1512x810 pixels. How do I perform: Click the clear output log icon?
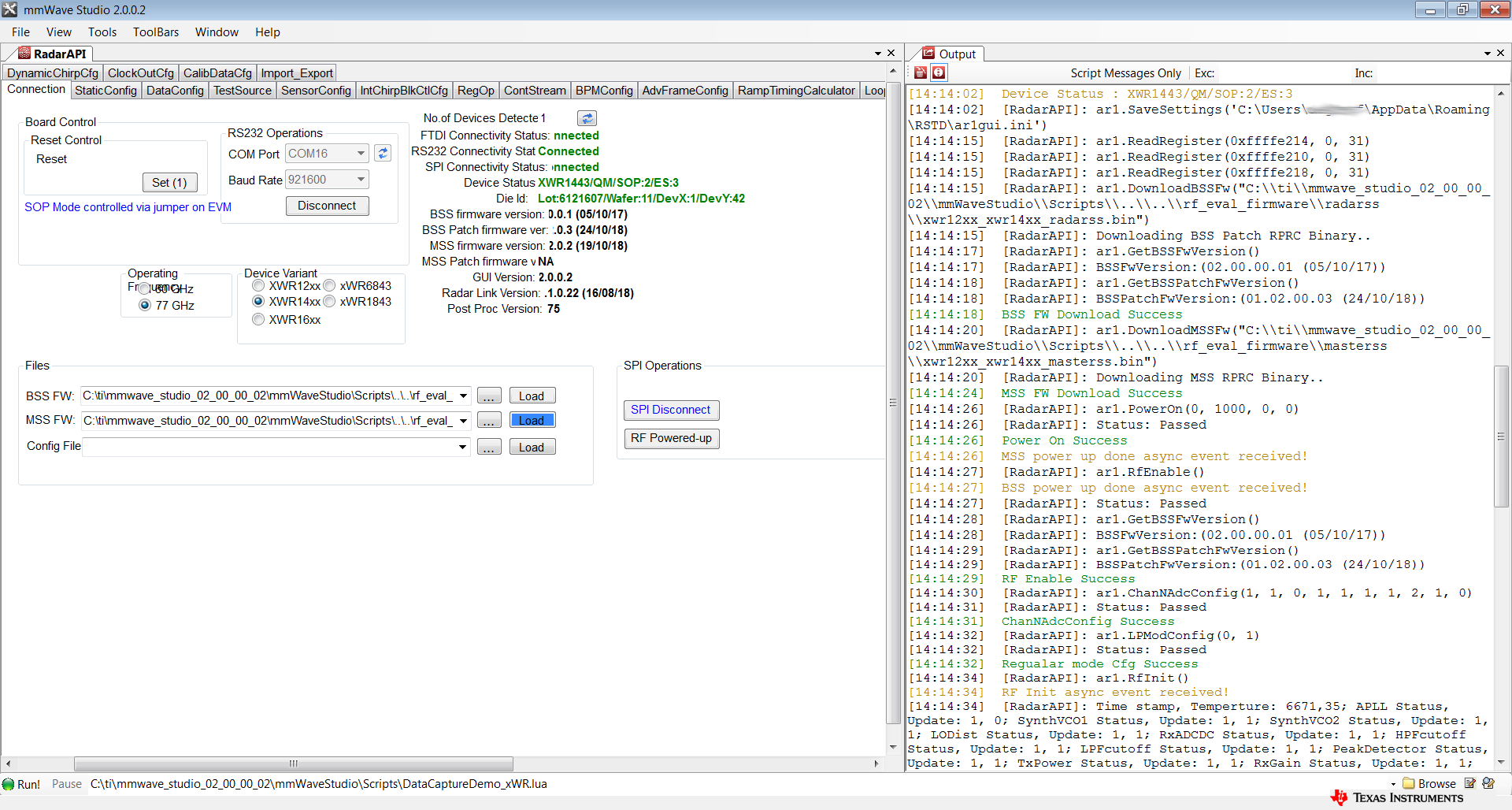point(921,72)
